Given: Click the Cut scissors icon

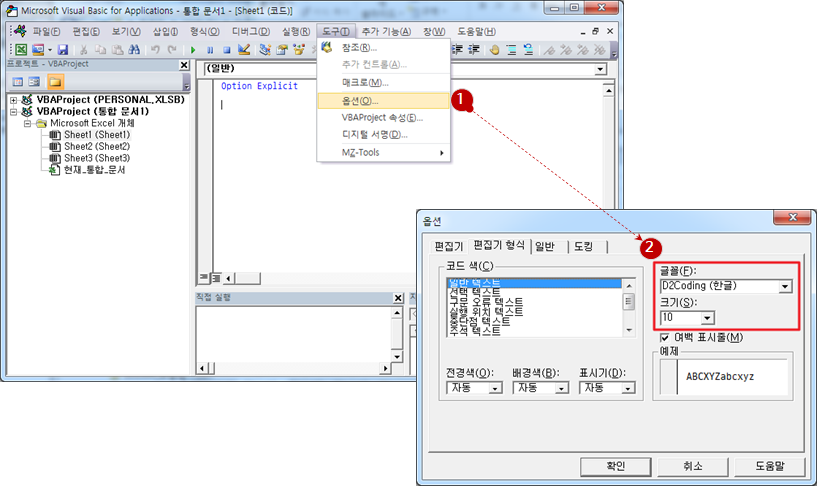Looking at the screenshot, I should pyautogui.click(x=83, y=49).
